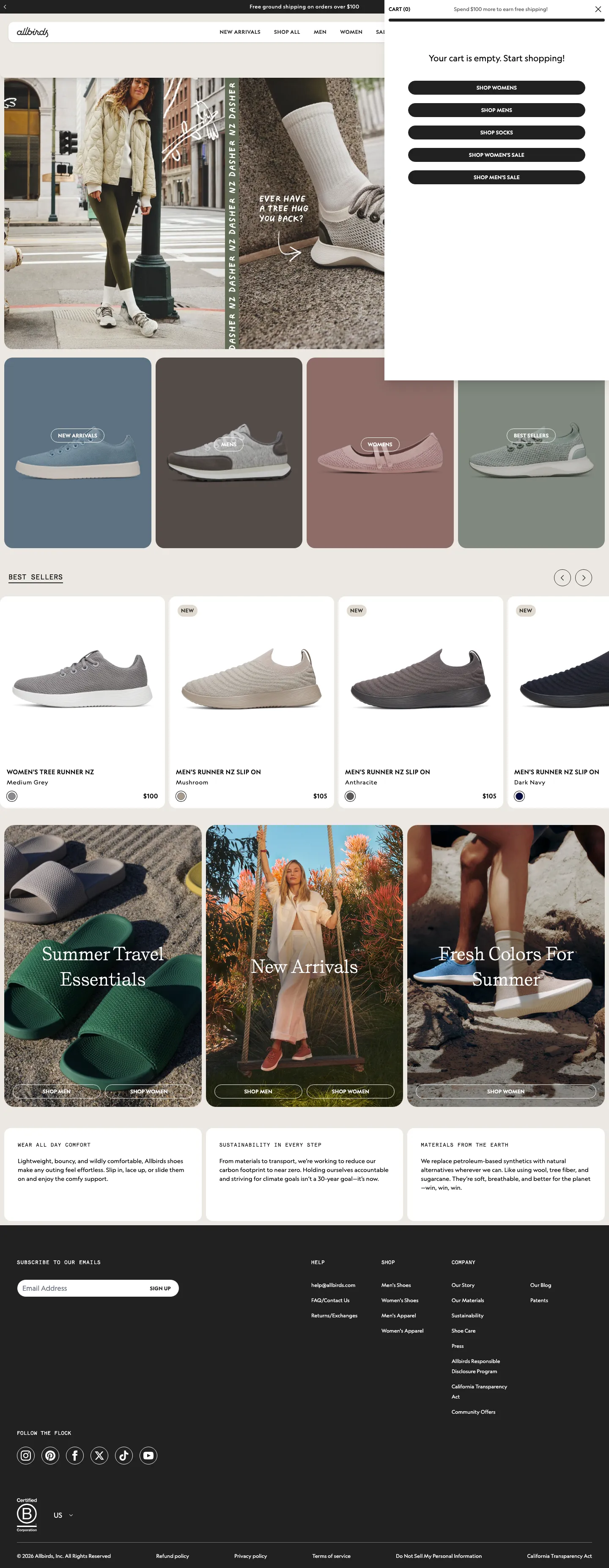Open Community Offers footer link

(x=473, y=1412)
